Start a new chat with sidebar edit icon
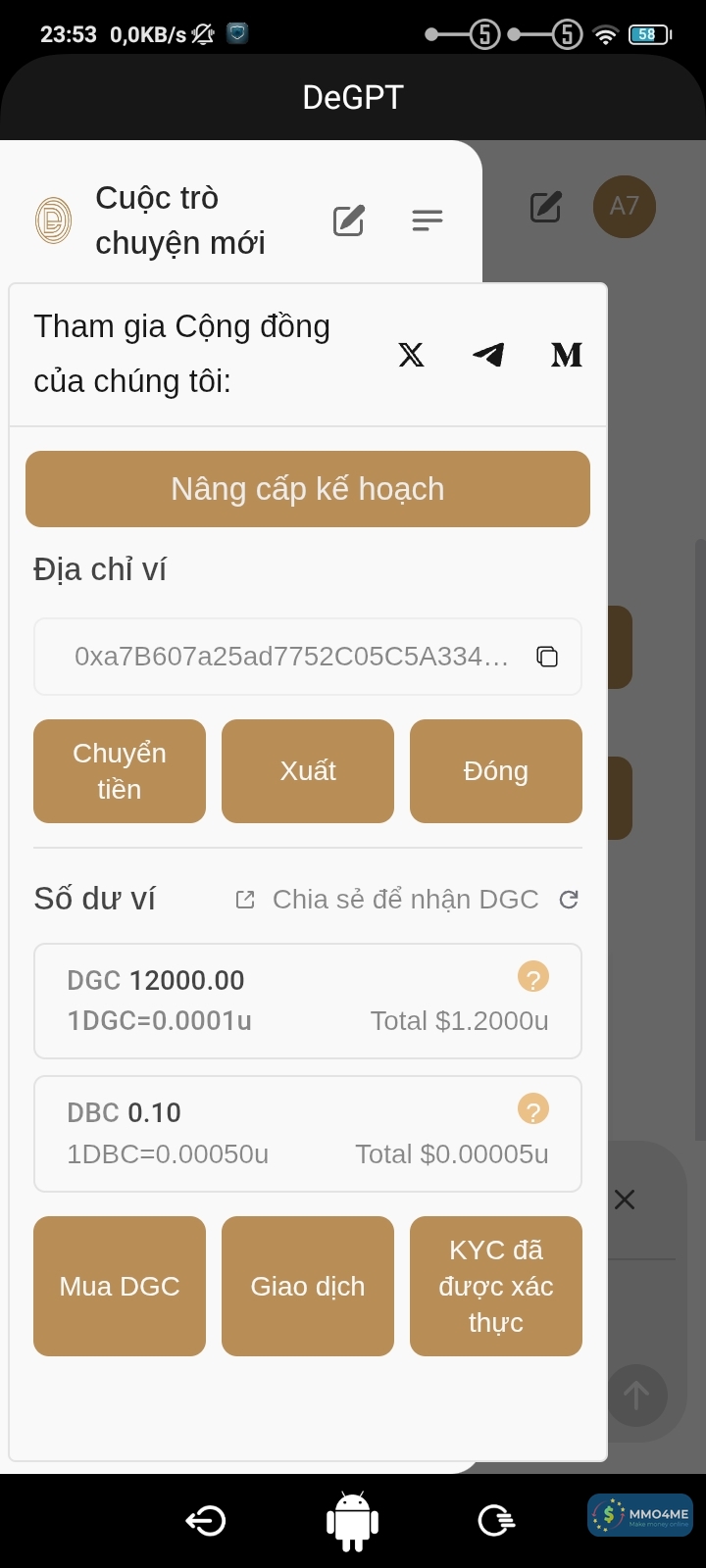 [349, 221]
